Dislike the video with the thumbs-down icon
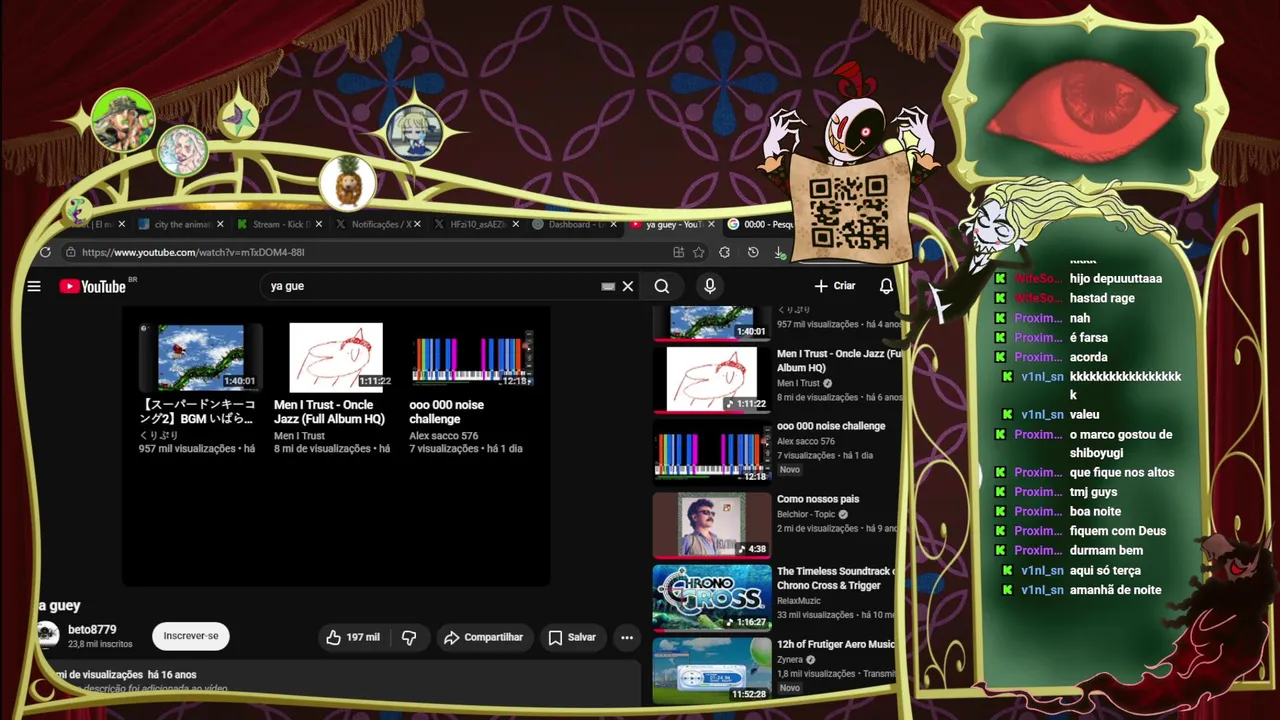Image resolution: width=1280 pixels, height=720 pixels. coord(409,637)
